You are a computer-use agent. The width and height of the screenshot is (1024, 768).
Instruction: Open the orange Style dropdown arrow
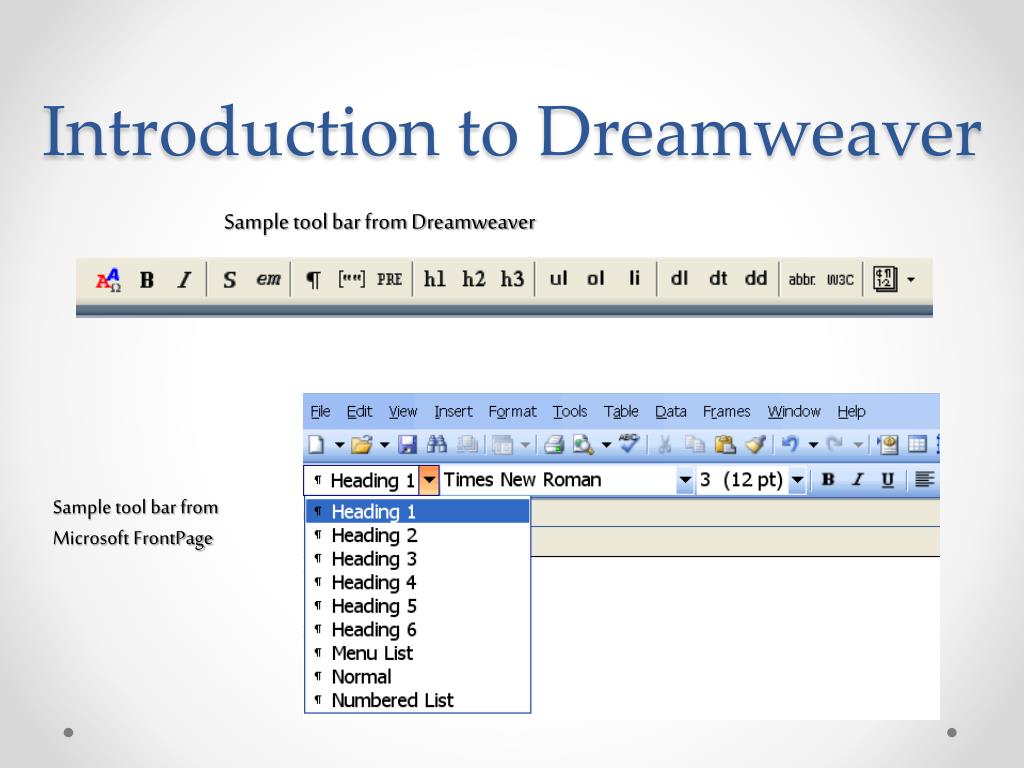tap(428, 481)
